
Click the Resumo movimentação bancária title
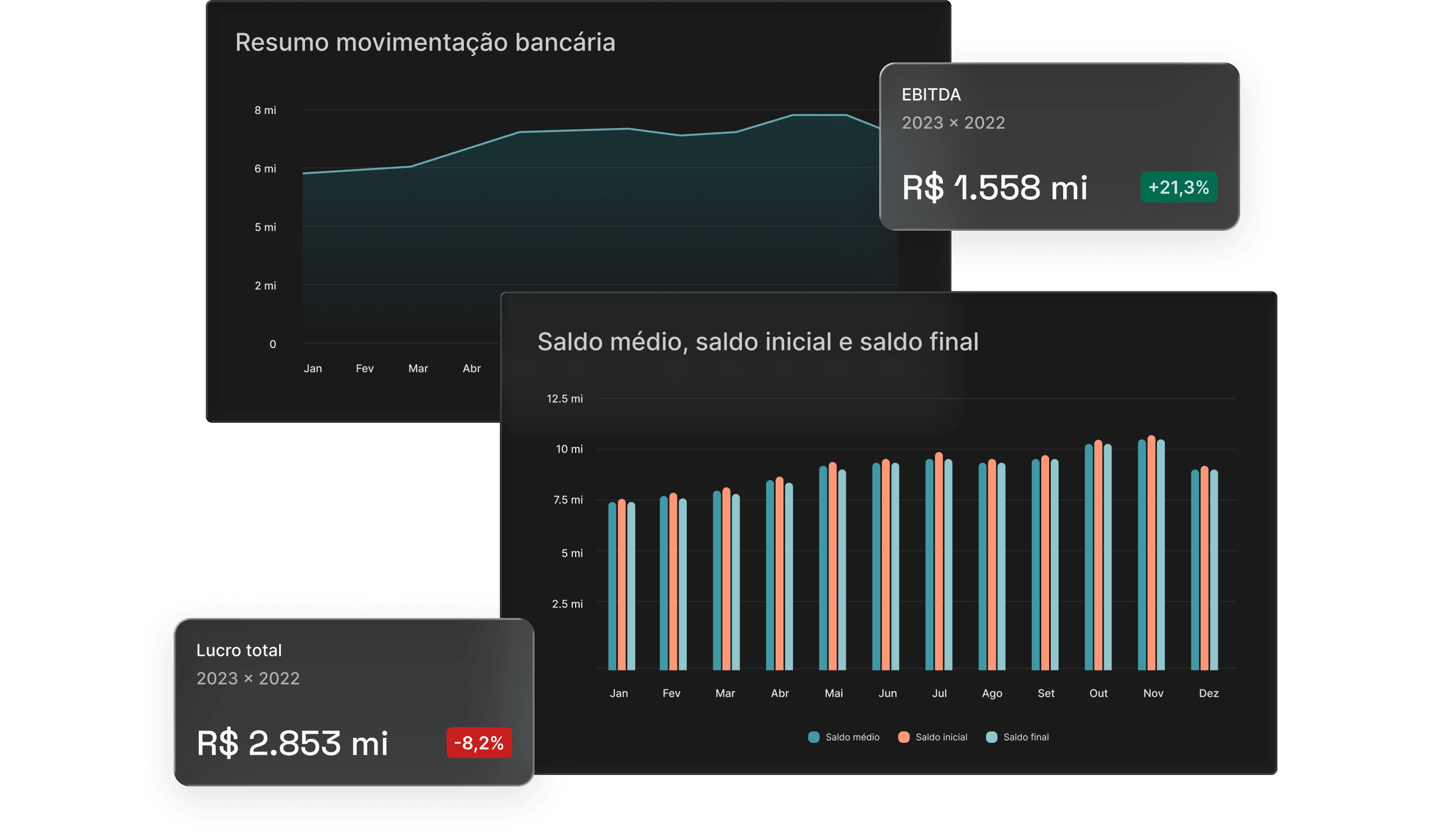[425, 43]
